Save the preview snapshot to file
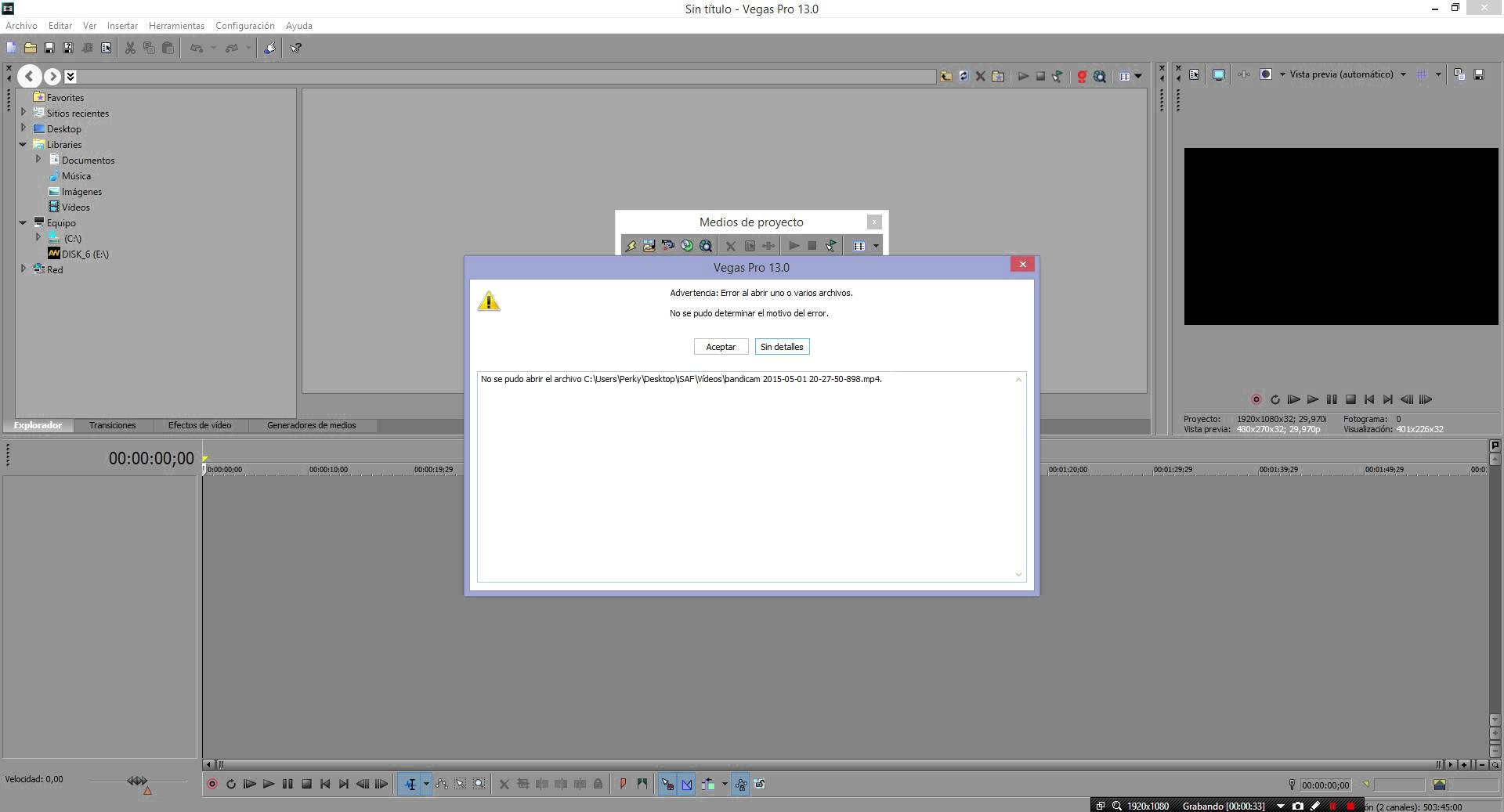The image size is (1504, 812). point(1479,74)
